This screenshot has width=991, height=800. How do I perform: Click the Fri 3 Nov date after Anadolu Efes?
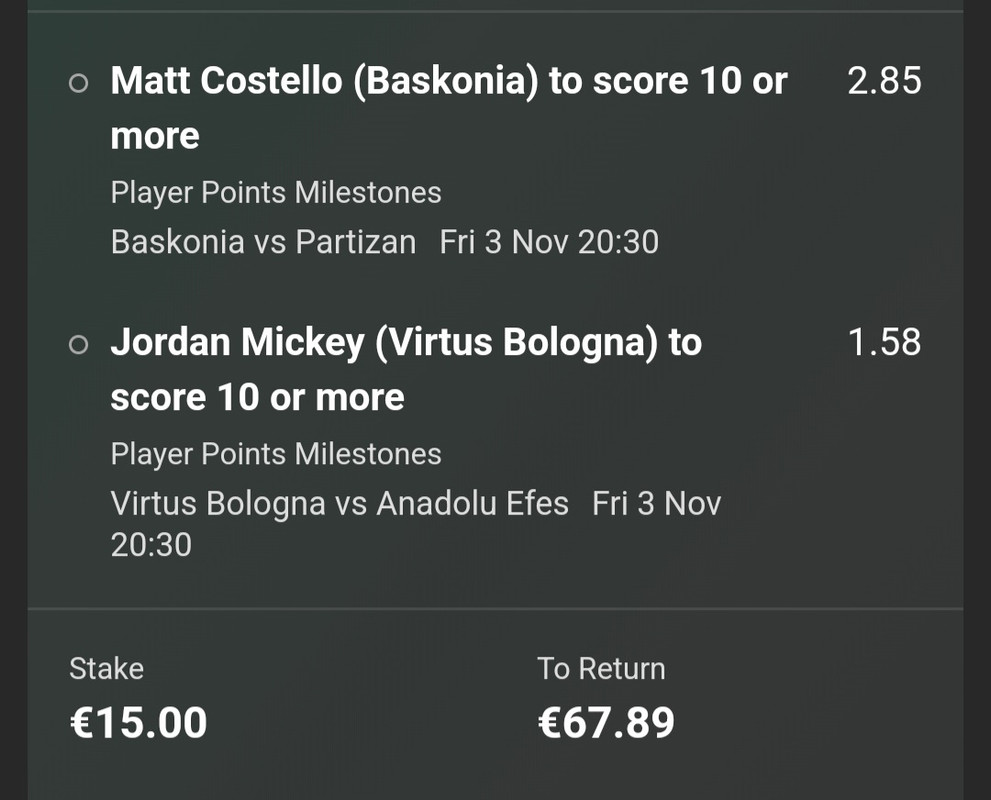[656, 503]
